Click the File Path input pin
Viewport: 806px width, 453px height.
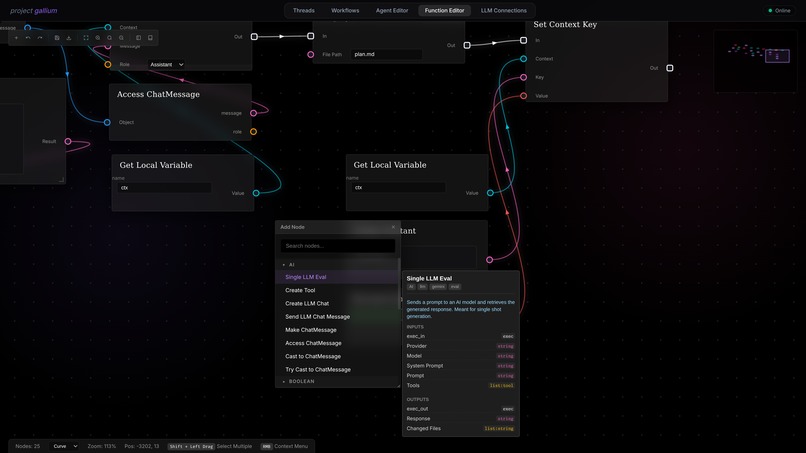click(x=310, y=54)
